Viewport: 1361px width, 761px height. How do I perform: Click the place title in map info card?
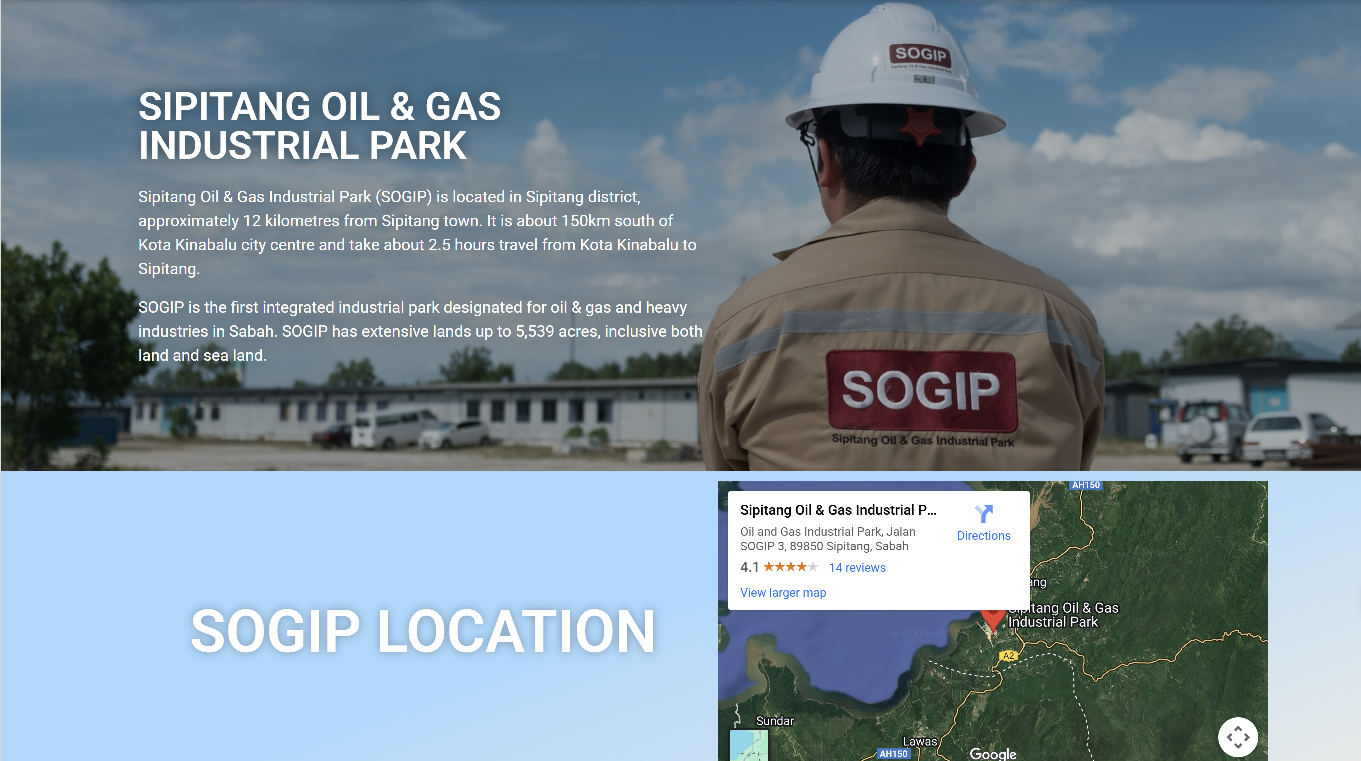[x=838, y=511]
